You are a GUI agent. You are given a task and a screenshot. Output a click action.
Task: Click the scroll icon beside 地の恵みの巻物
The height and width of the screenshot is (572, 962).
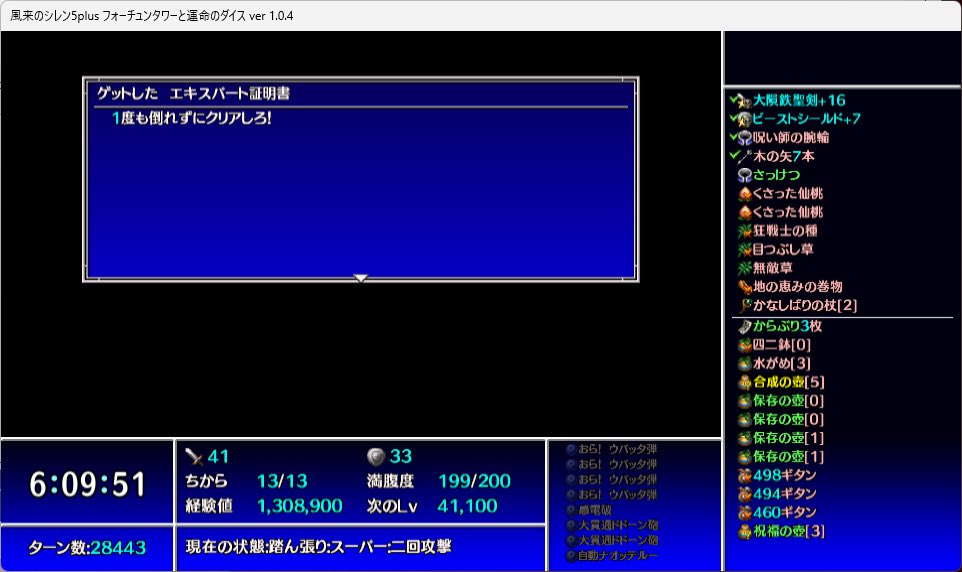coord(744,287)
